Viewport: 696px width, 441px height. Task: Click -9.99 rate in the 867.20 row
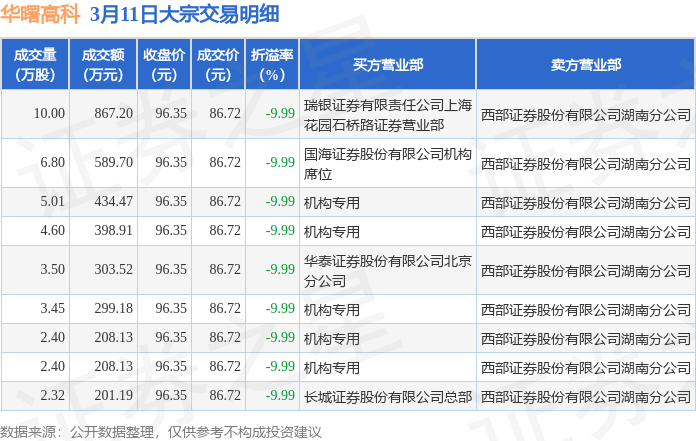tap(280, 114)
